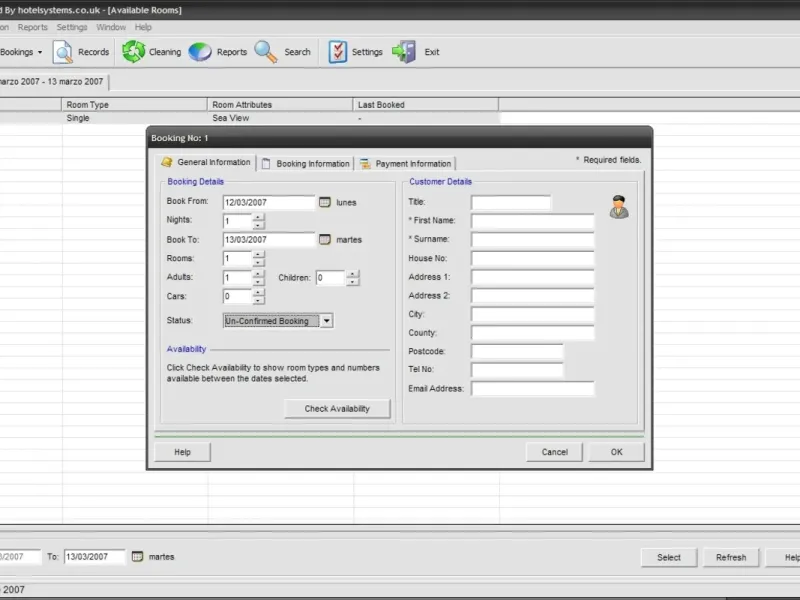
Task: Decrease the Nights spinner value
Action: [x=258, y=225]
